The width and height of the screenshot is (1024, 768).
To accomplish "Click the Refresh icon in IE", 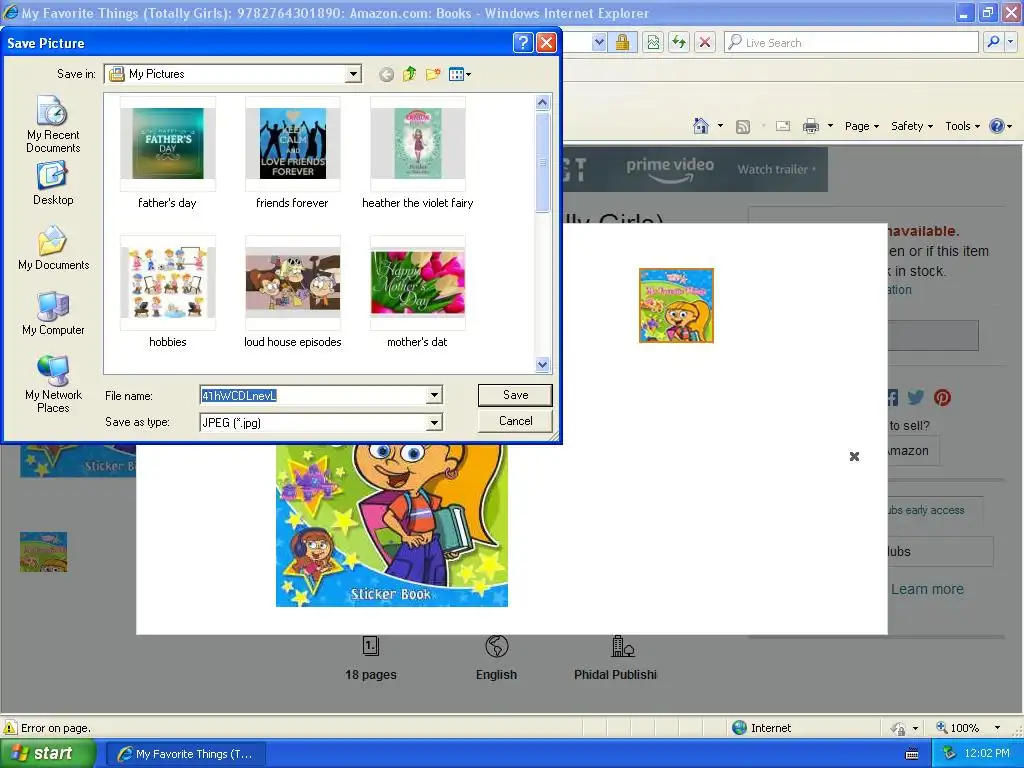I will (x=679, y=43).
